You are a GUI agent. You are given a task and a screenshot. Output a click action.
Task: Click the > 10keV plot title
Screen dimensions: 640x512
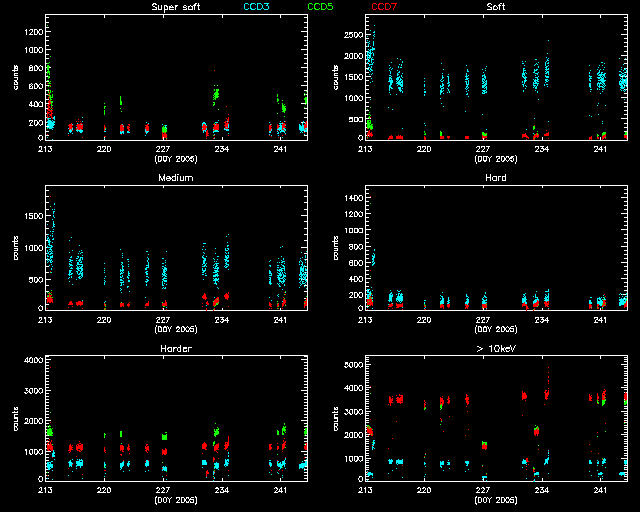click(x=495, y=349)
